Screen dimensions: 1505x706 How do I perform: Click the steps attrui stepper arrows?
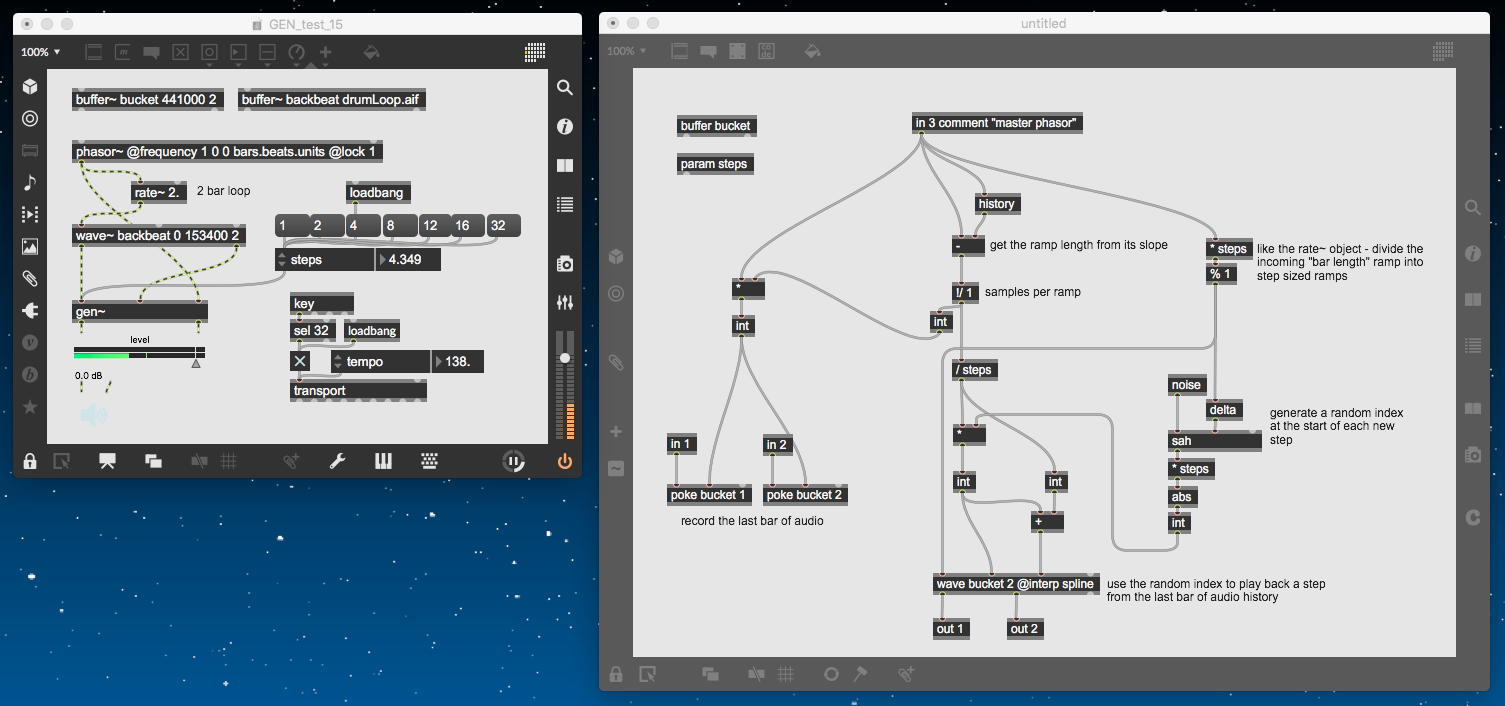click(282, 260)
